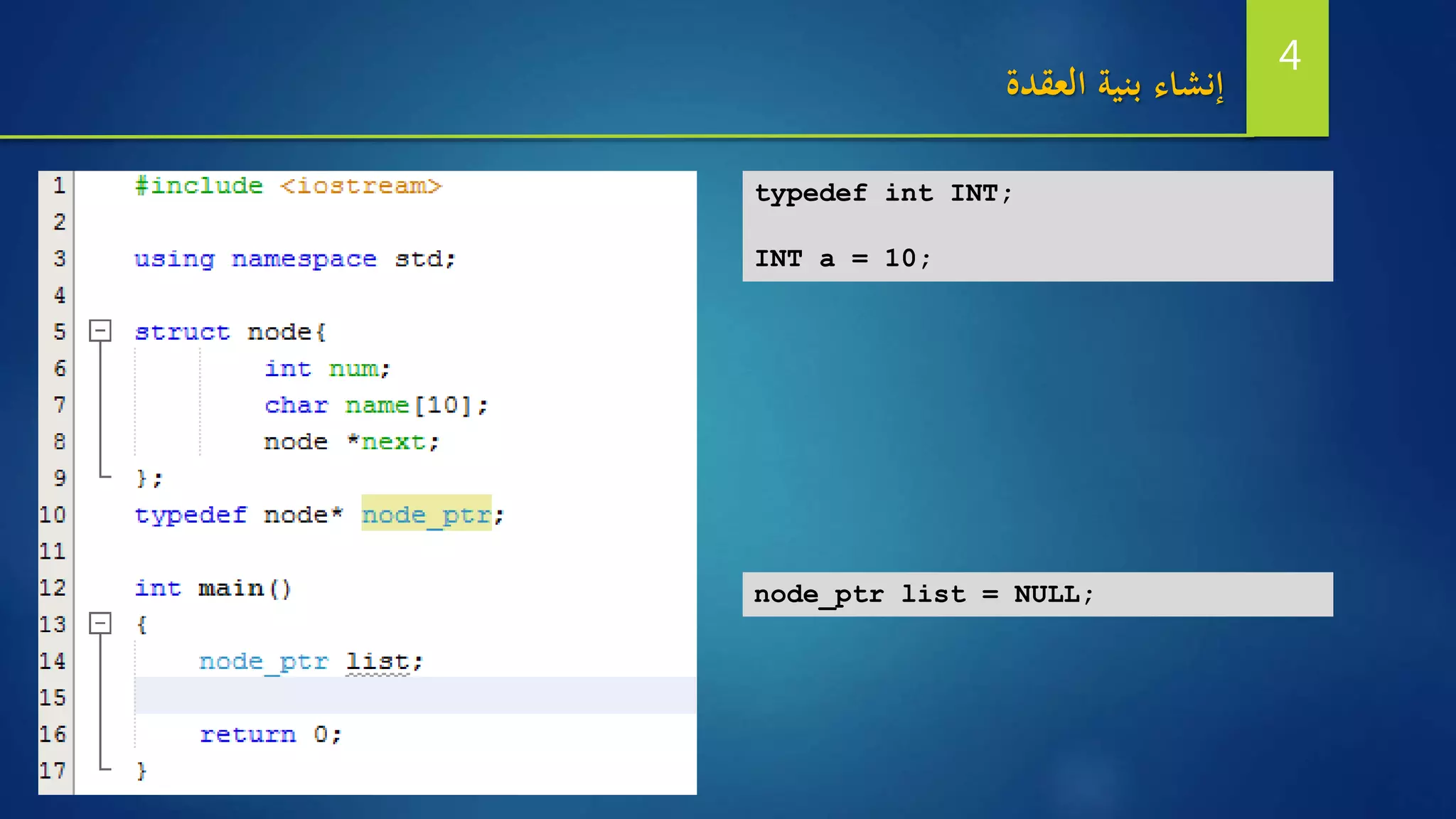Click line number 10 in gutter
Viewport: 1456px width, 819px height.
tap(53, 514)
